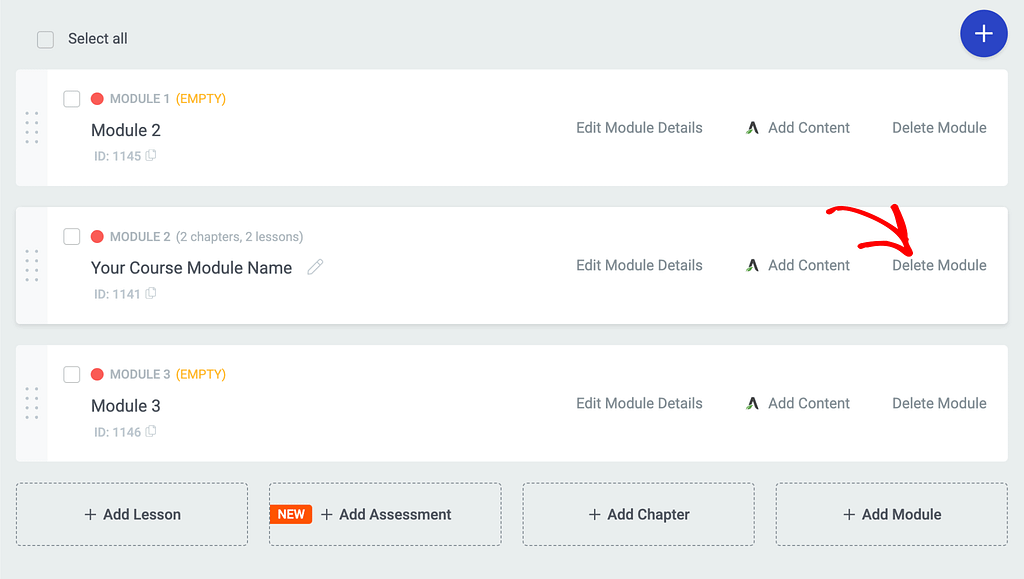Select the checkbox for Module 3
1024x579 pixels.
coord(72,375)
